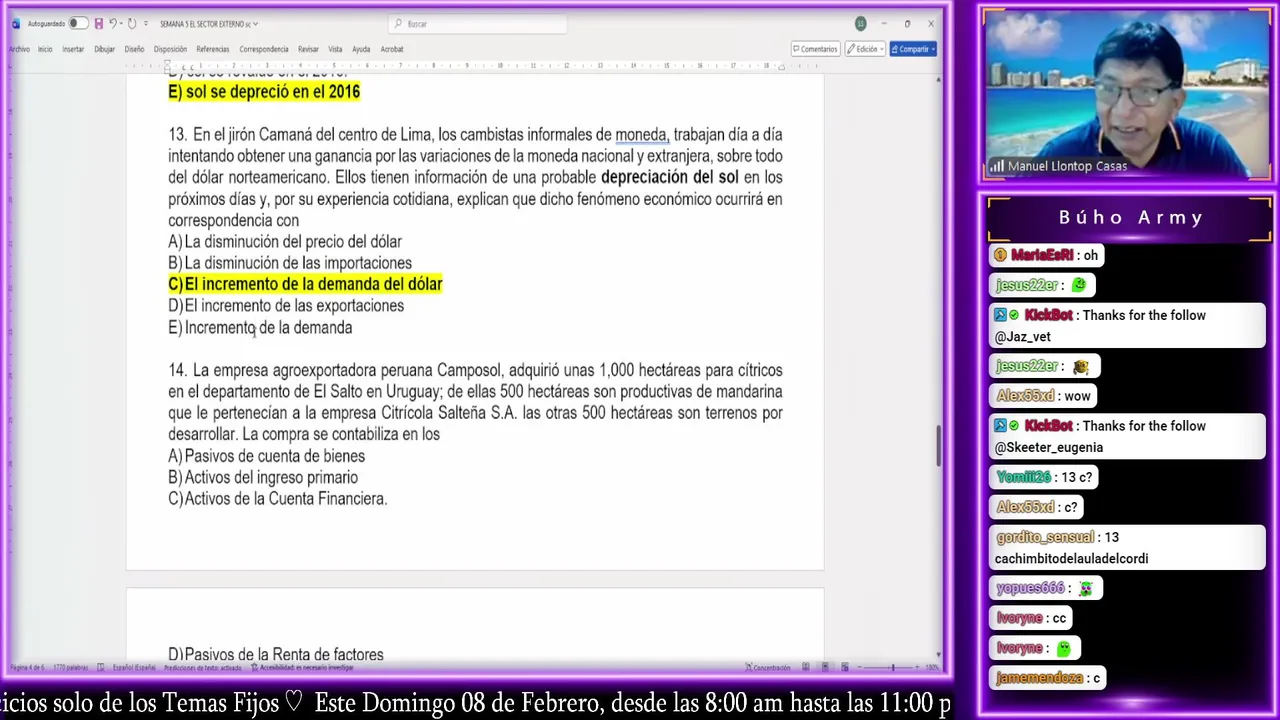Click option 'B) La disminución de las importaciones'
This screenshot has height=720, width=1280.
point(290,263)
